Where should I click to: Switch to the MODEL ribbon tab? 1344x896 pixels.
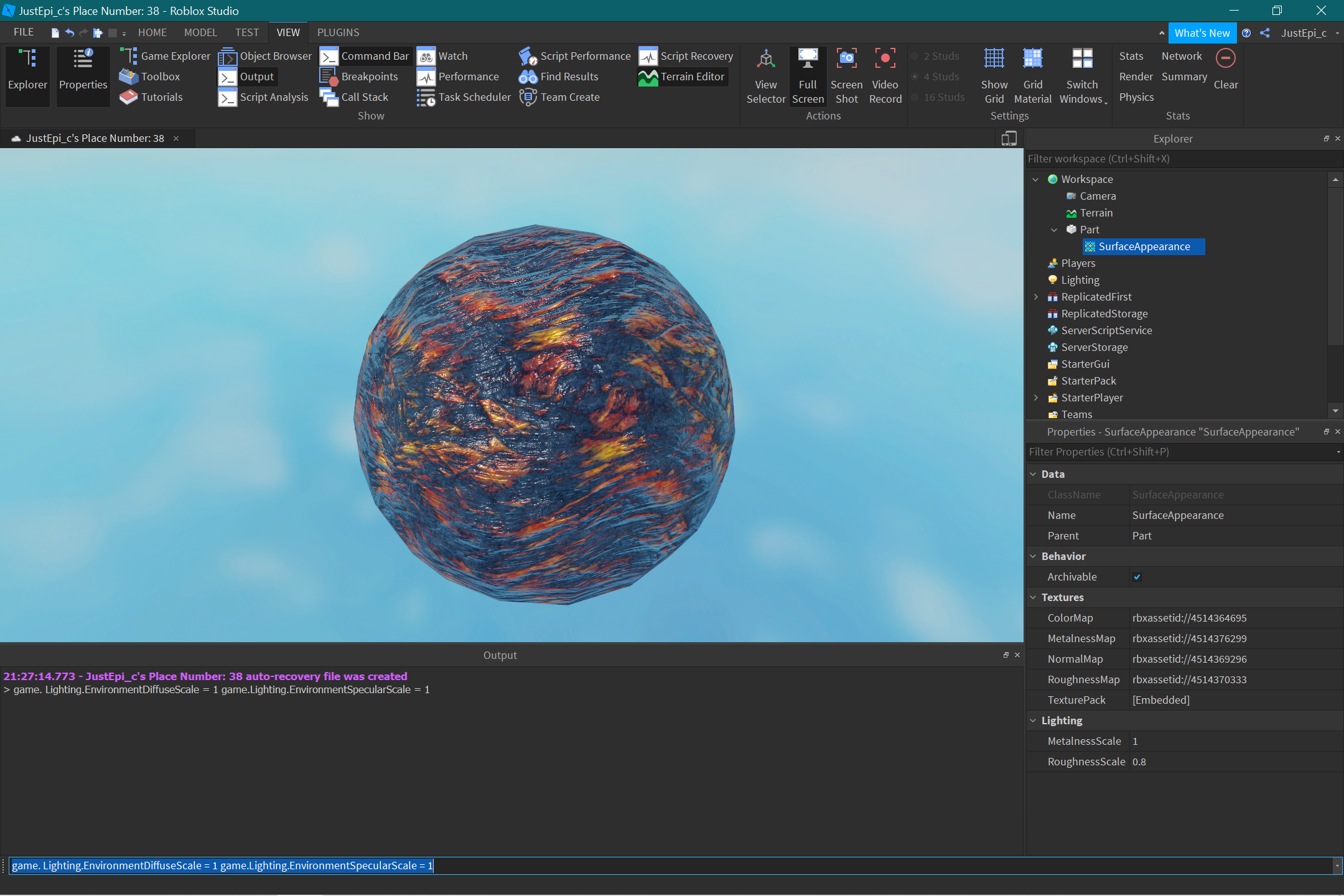pyautogui.click(x=200, y=32)
